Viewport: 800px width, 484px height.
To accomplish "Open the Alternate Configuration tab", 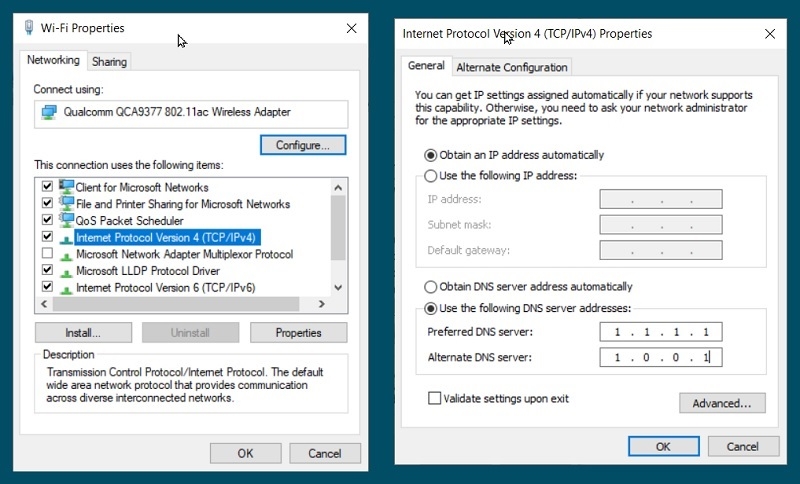I will pyautogui.click(x=511, y=68).
